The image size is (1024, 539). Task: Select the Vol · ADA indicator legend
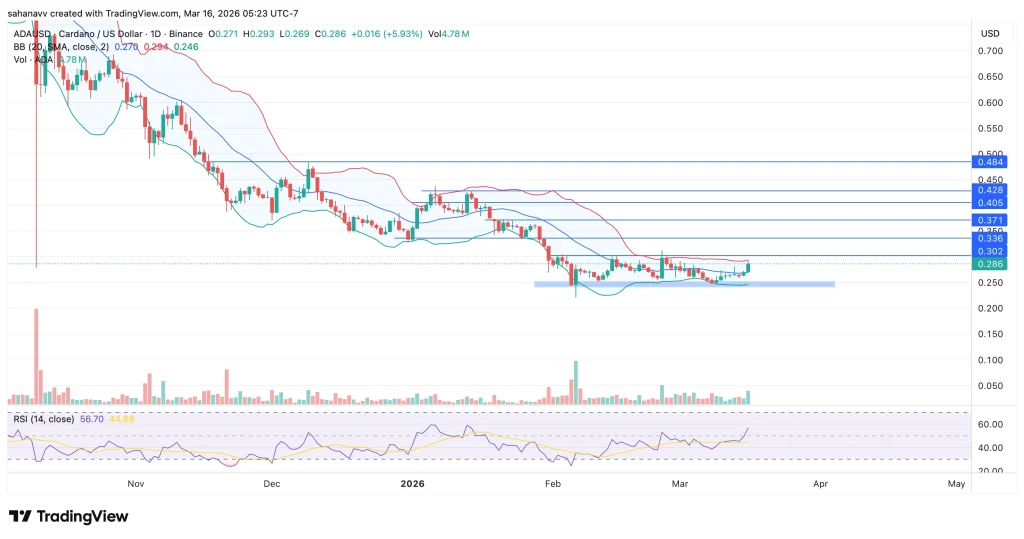[31, 60]
